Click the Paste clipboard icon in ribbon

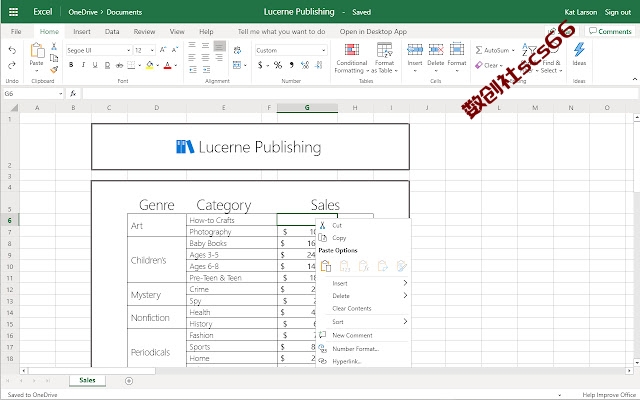coord(37,51)
